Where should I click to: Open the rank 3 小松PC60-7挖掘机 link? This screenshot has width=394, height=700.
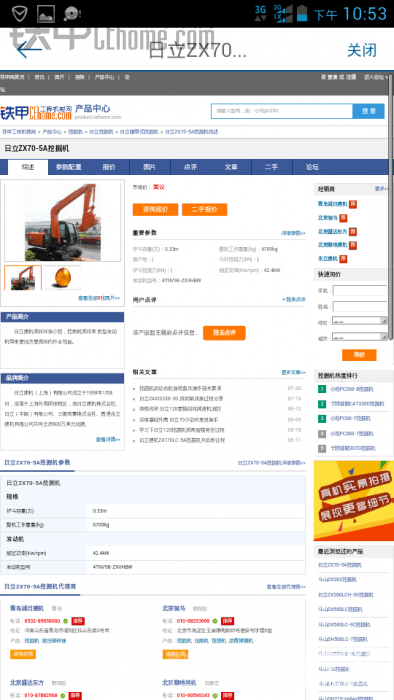[x=350, y=418]
